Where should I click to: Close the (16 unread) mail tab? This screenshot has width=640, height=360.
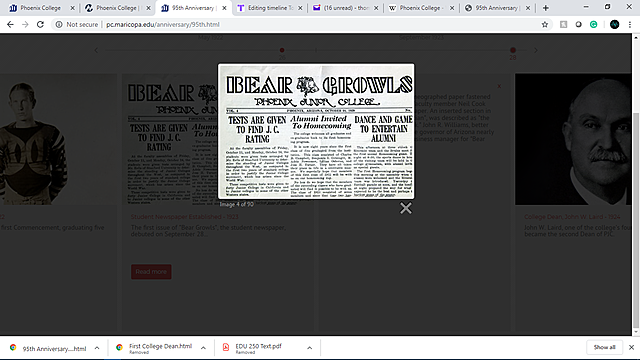tap(376, 8)
